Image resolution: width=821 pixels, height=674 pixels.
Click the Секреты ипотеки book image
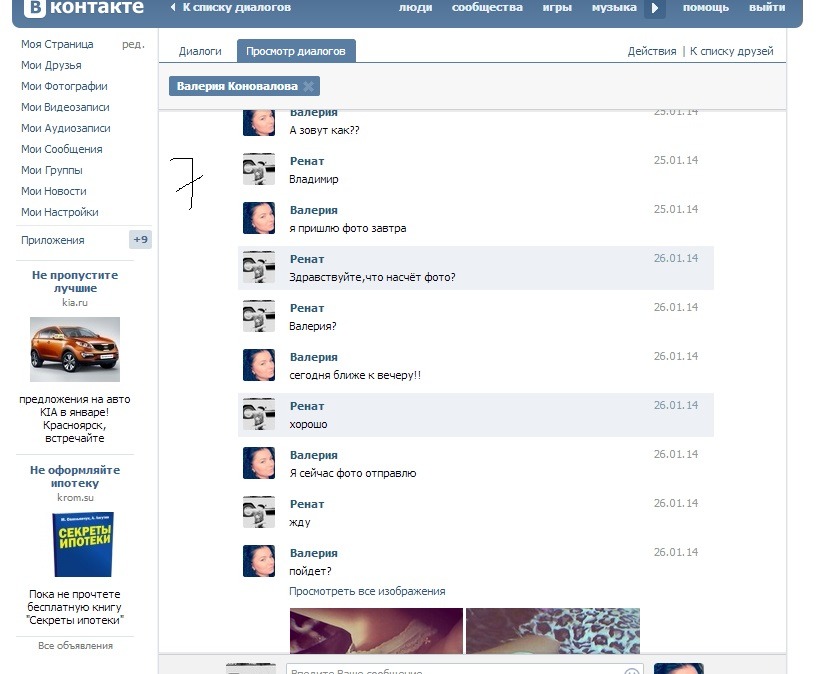(83, 544)
